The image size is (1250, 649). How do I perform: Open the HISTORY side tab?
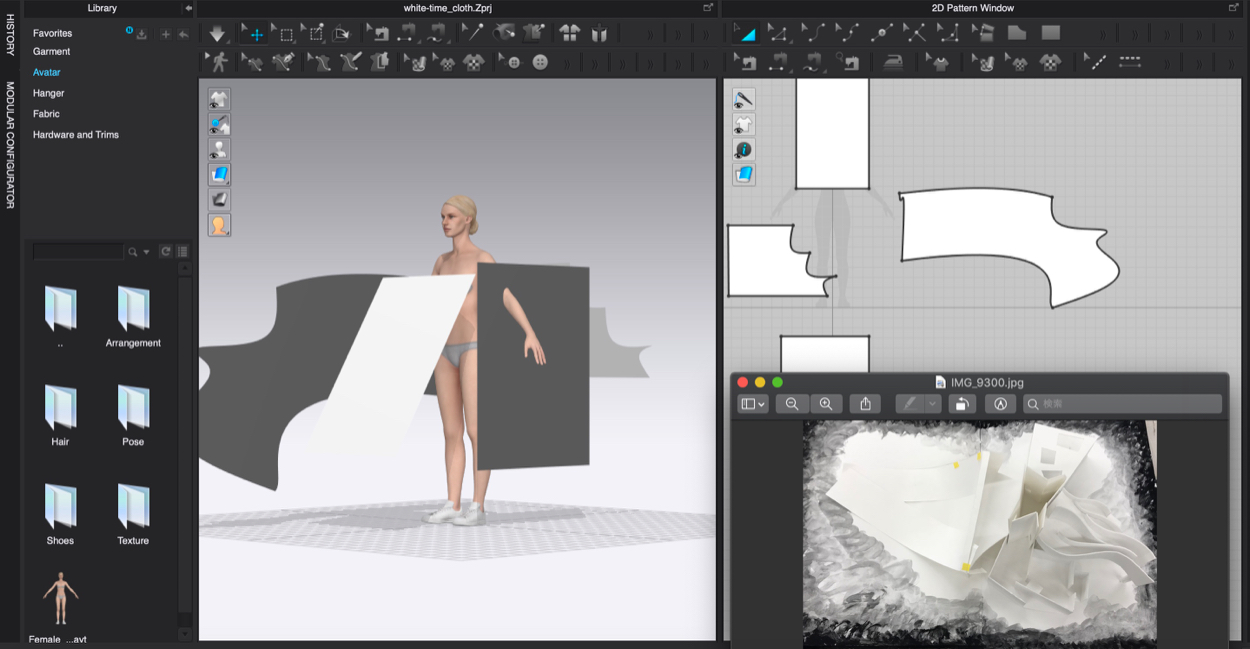[10, 33]
